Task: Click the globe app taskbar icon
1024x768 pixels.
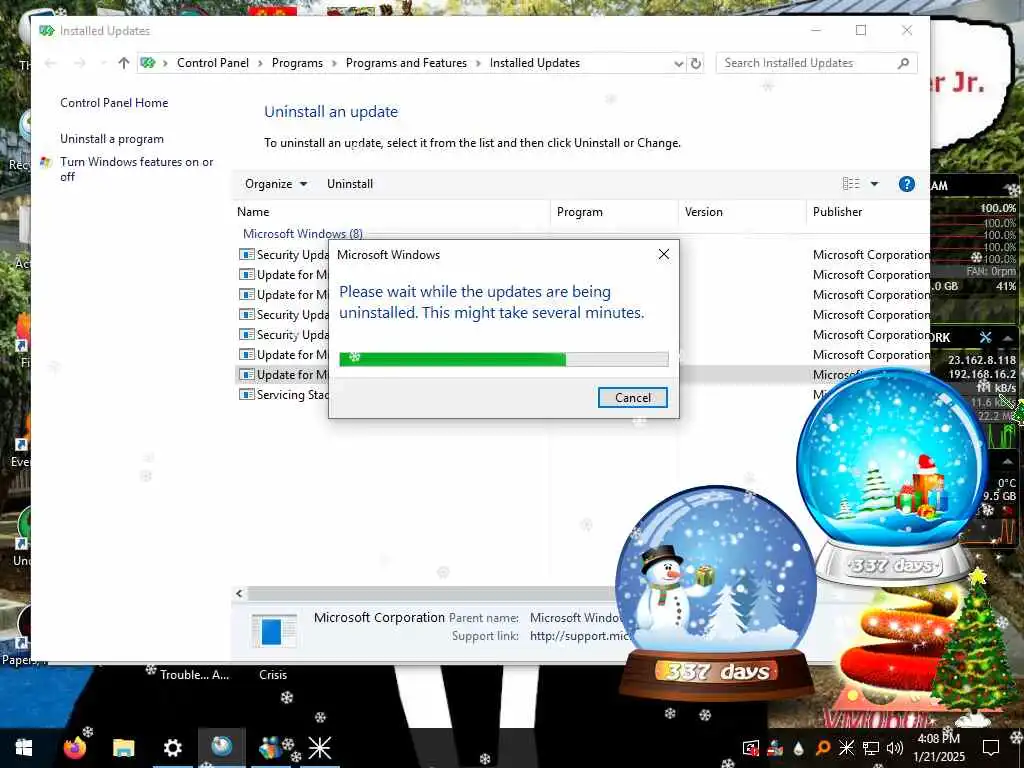Action: point(221,746)
